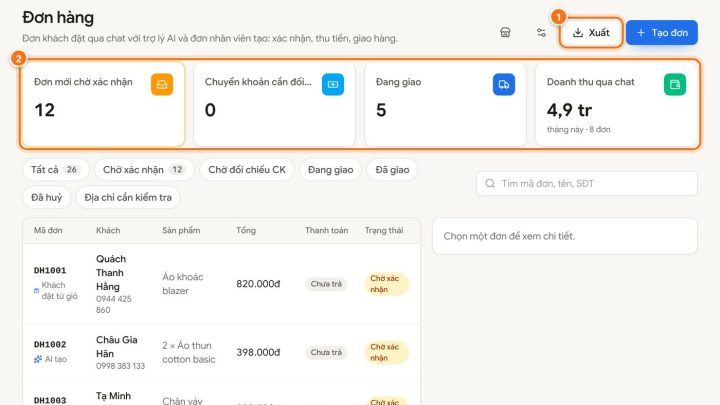Click the search magnifier icon
Image resolution: width=720 pixels, height=405 pixels.
point(490,184)
